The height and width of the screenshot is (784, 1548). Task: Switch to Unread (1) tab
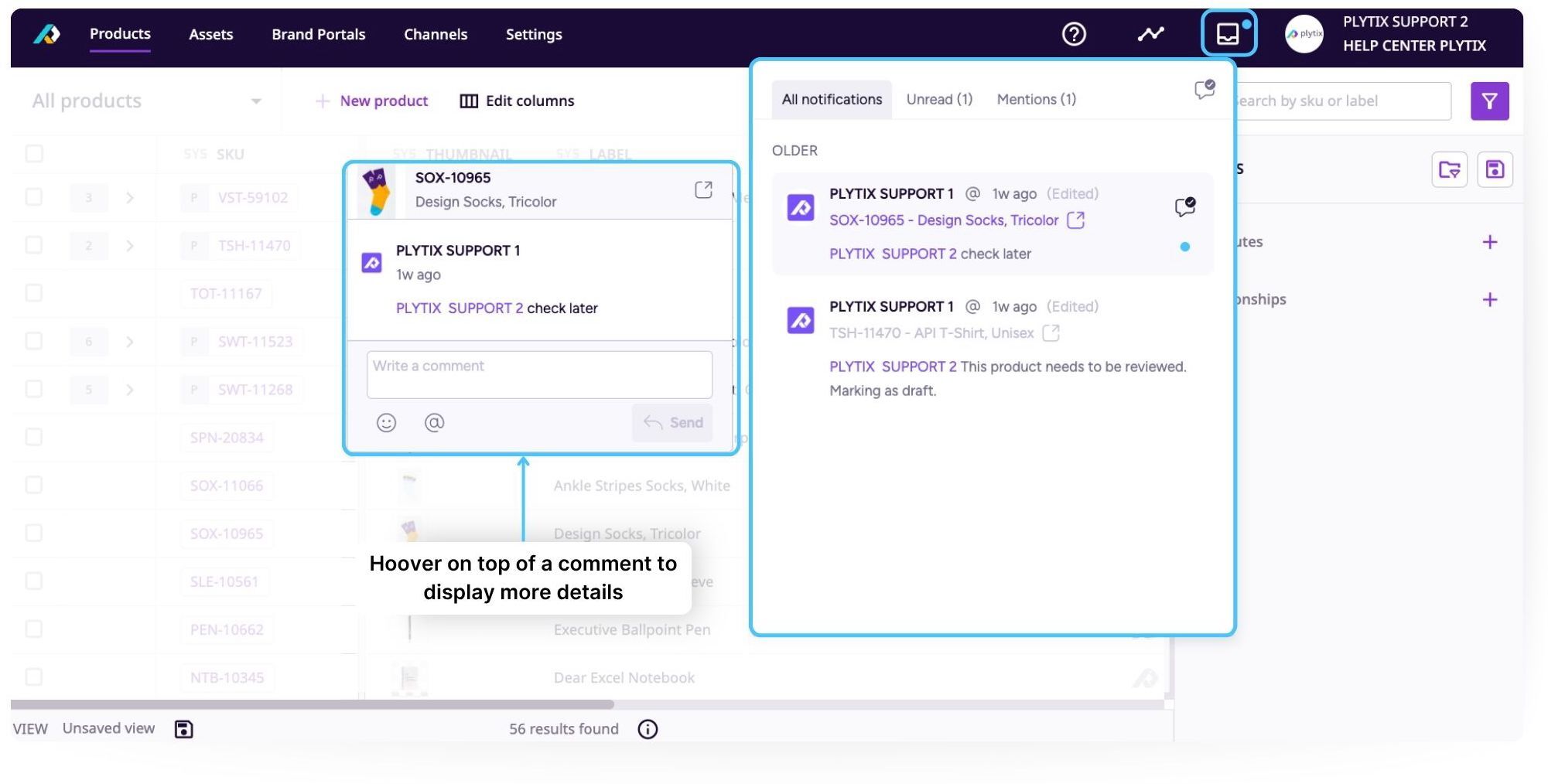click(939, 100)
